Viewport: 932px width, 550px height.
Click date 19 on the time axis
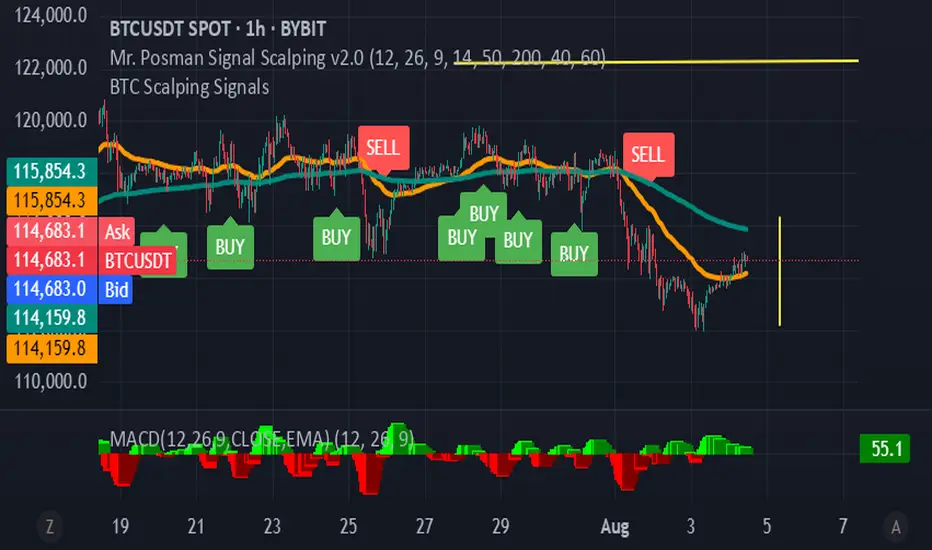(120, 526)
